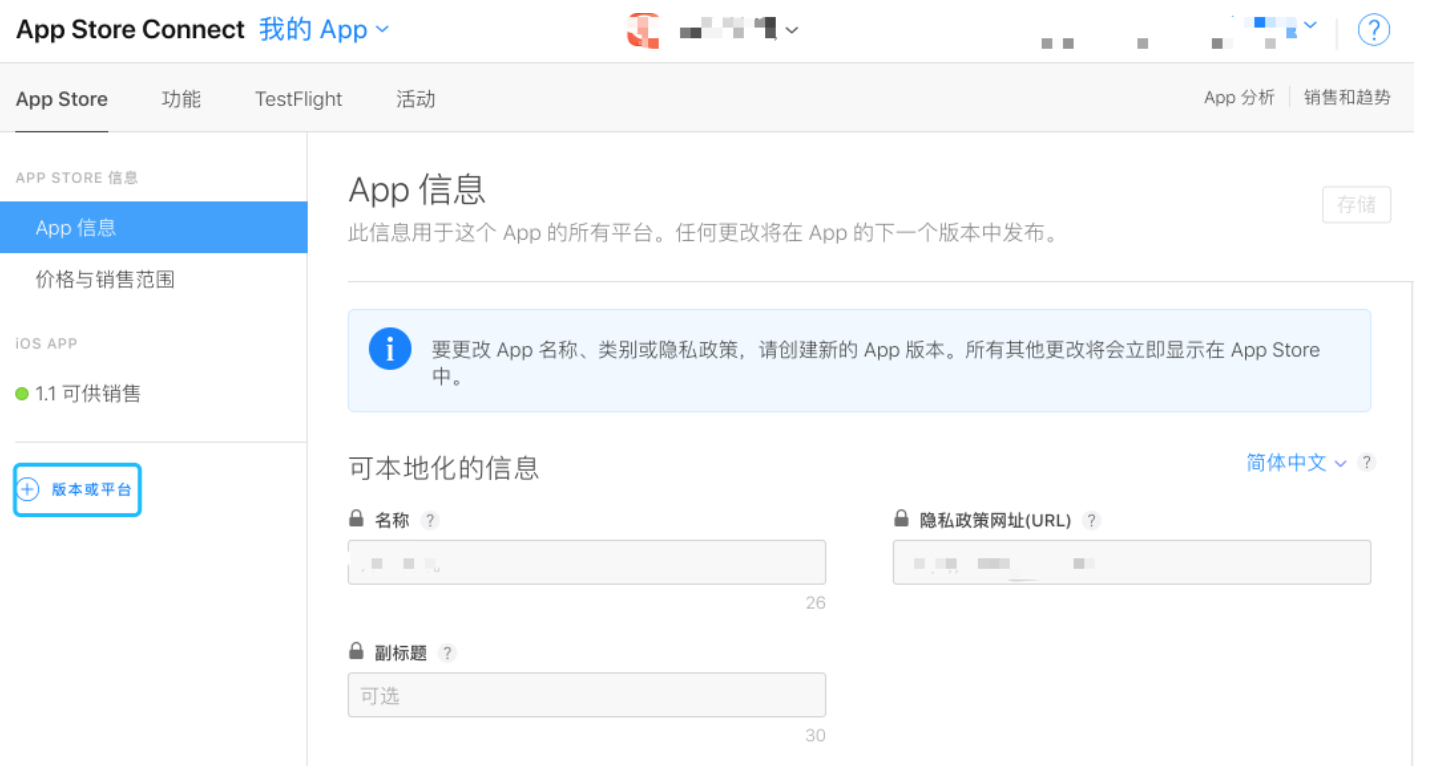The height and width of the screenshot is (766, 1430).
Task: Switch to the App Store tab
Action: (x=62, y=99)
